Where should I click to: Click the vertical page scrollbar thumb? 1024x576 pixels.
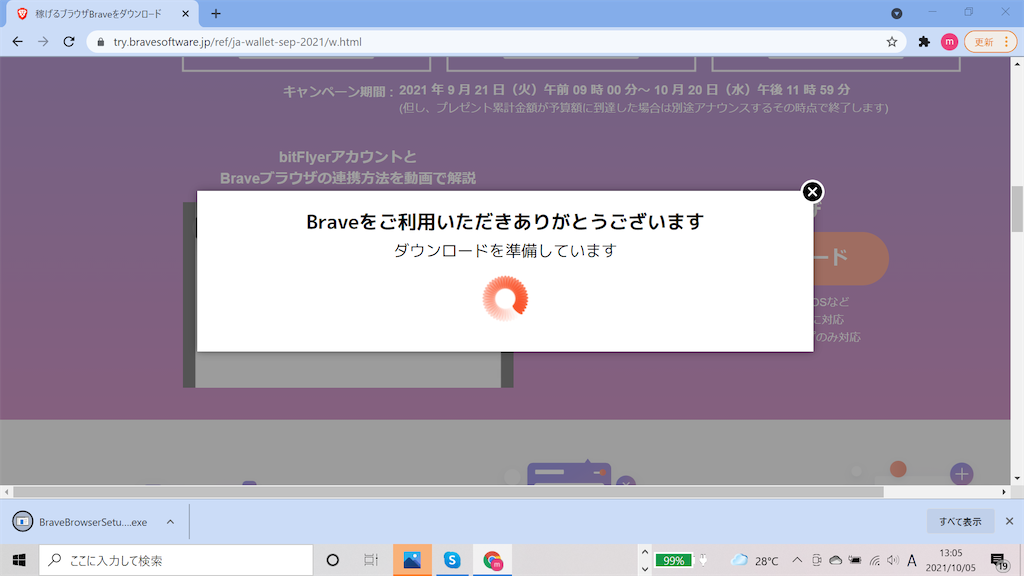click(1017, 209)
